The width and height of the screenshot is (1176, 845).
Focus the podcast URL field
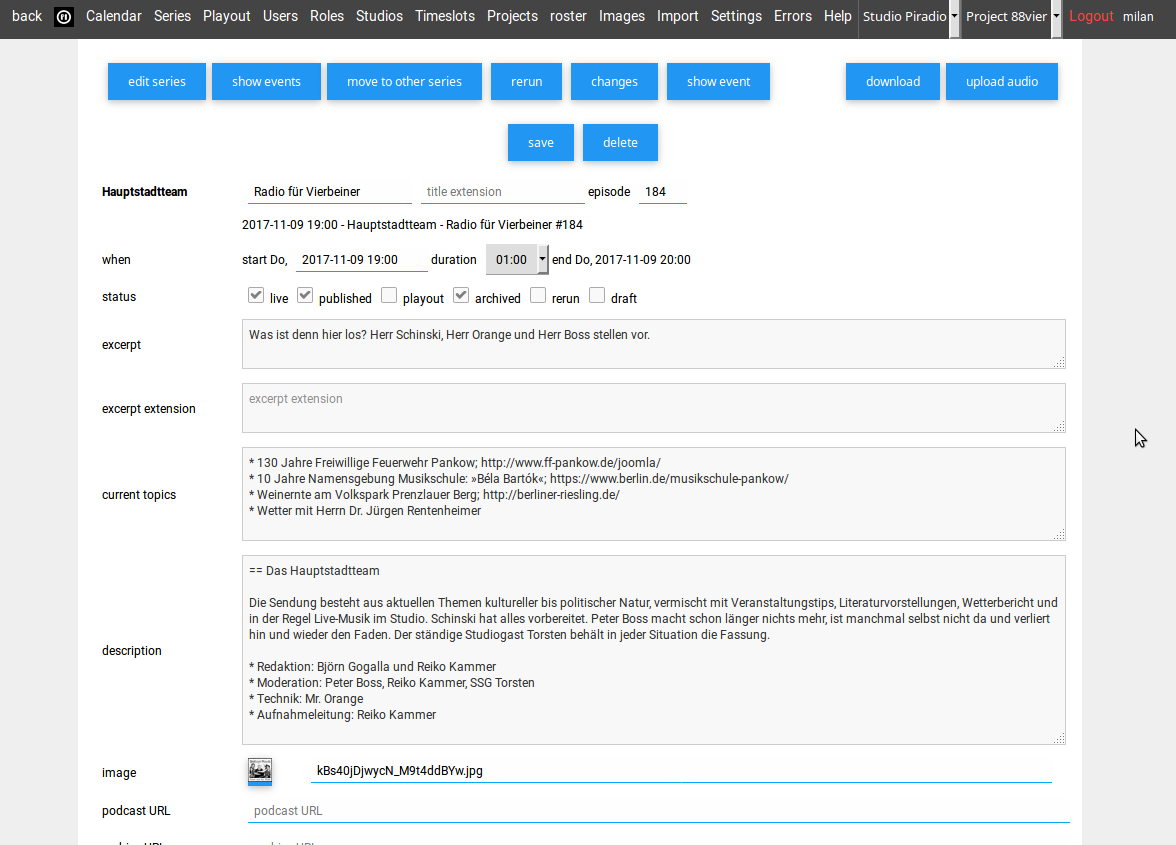click(658, 811)
